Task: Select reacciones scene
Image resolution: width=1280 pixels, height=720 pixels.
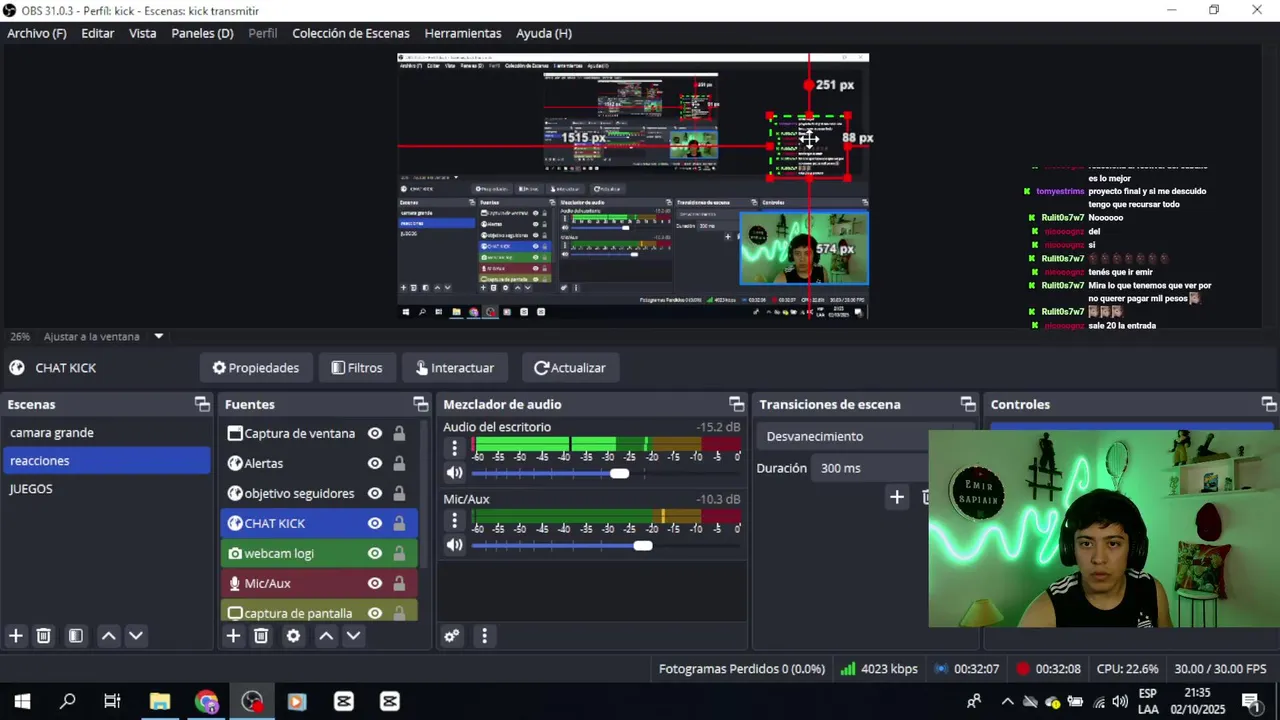Action: 107,461
